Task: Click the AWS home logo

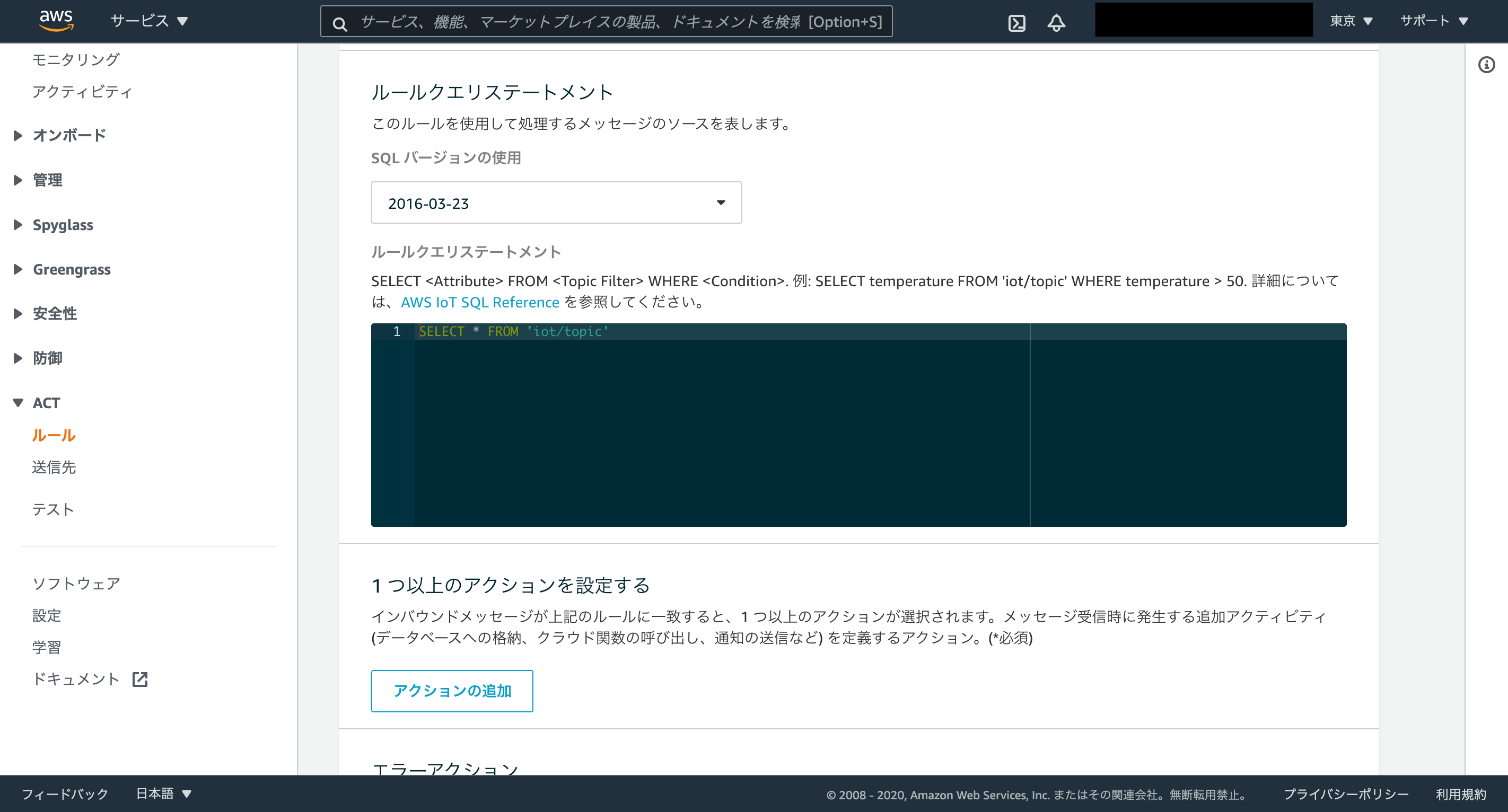Action: click(x=56, y=20)
